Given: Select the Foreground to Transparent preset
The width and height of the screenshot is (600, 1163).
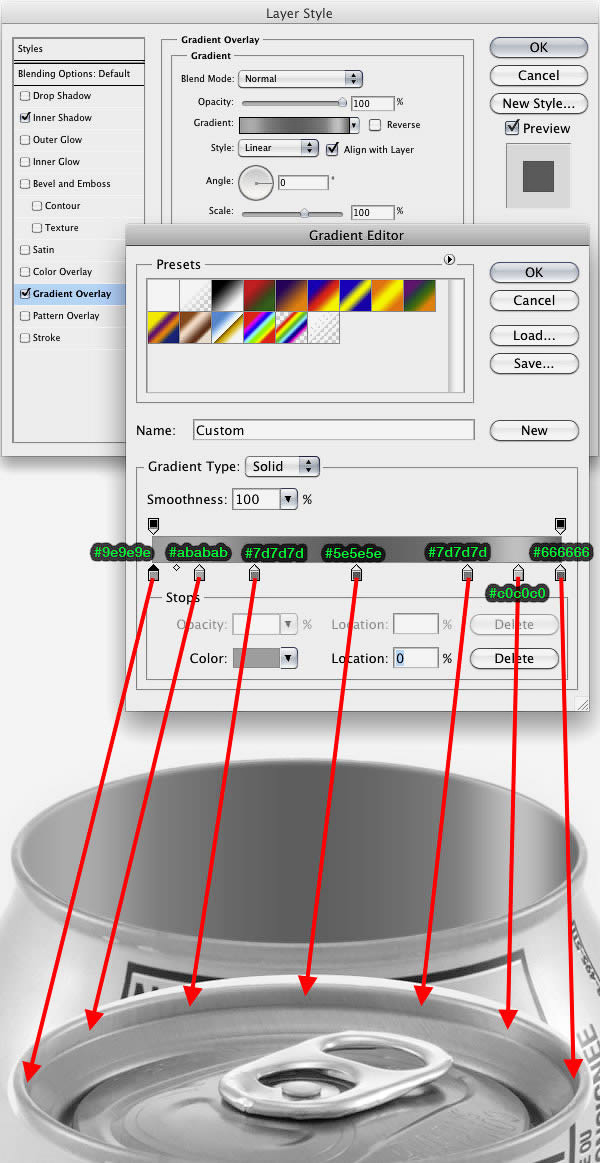Looking at the screenshot, I should [x=195, y=295].
